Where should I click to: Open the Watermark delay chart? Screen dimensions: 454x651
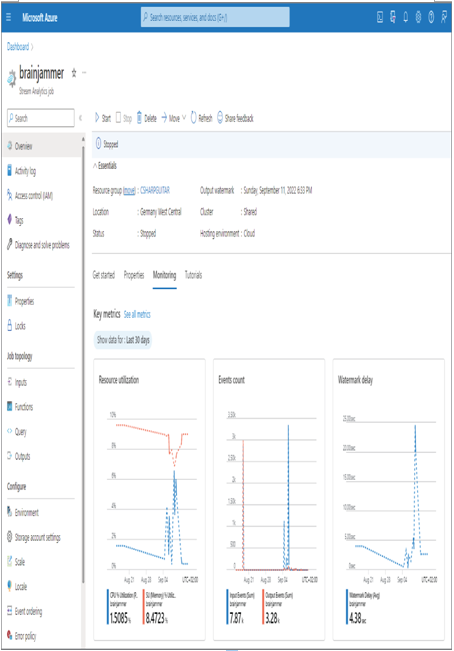click(388, 499)
